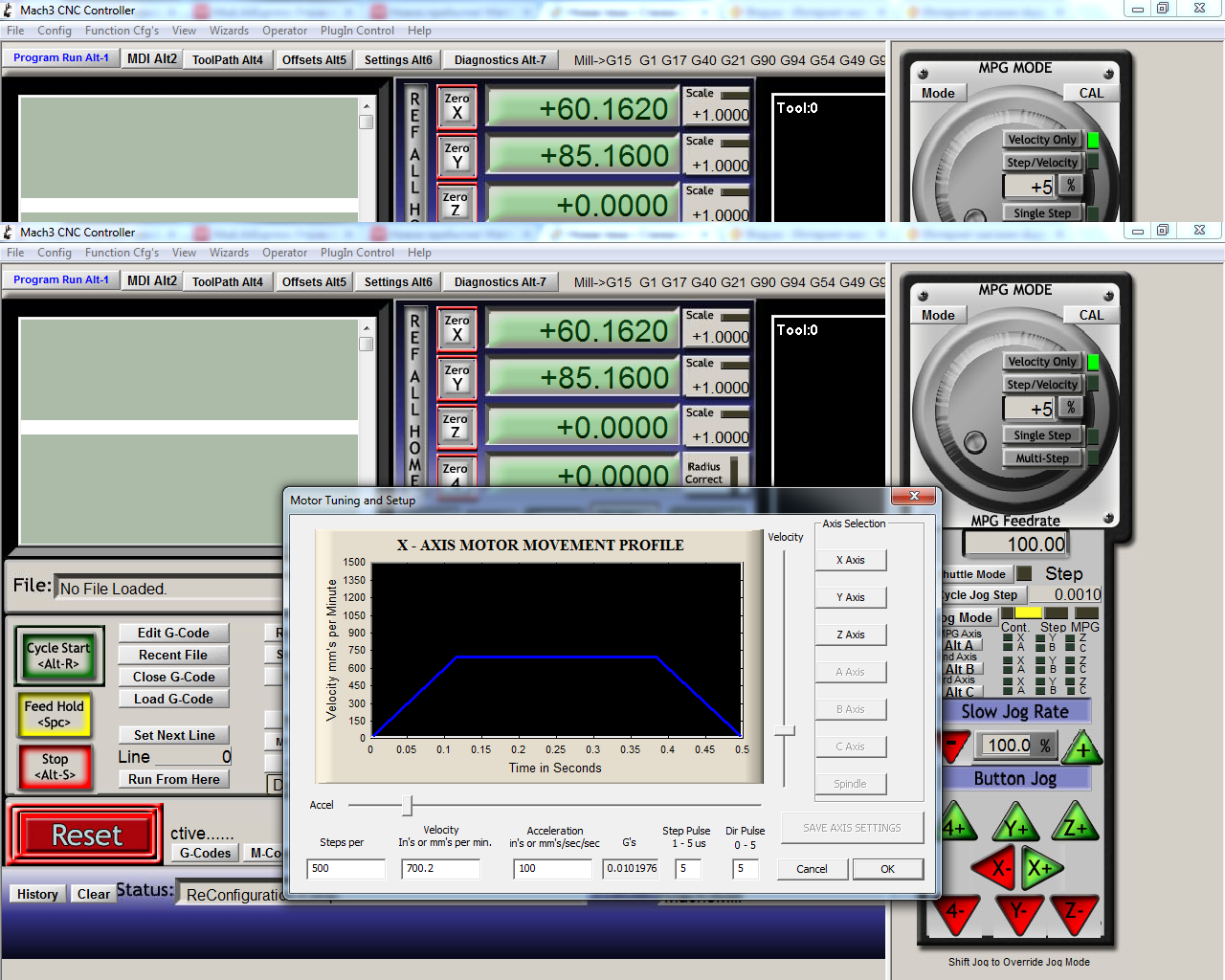This screenshot has width=1225, height=980.
Task: Click the Accel slider handle in Motor Tuning
Action: pyautogui.click(x=408, y=805)
